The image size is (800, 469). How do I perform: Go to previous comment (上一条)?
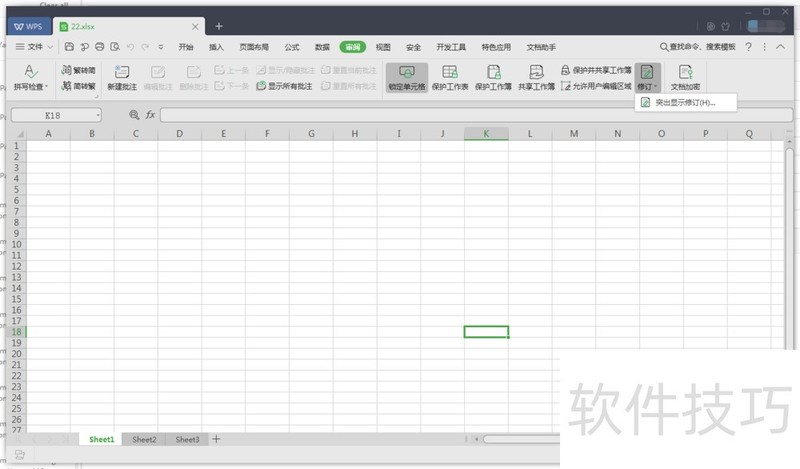pyautogui.click(x=231, y=70)
